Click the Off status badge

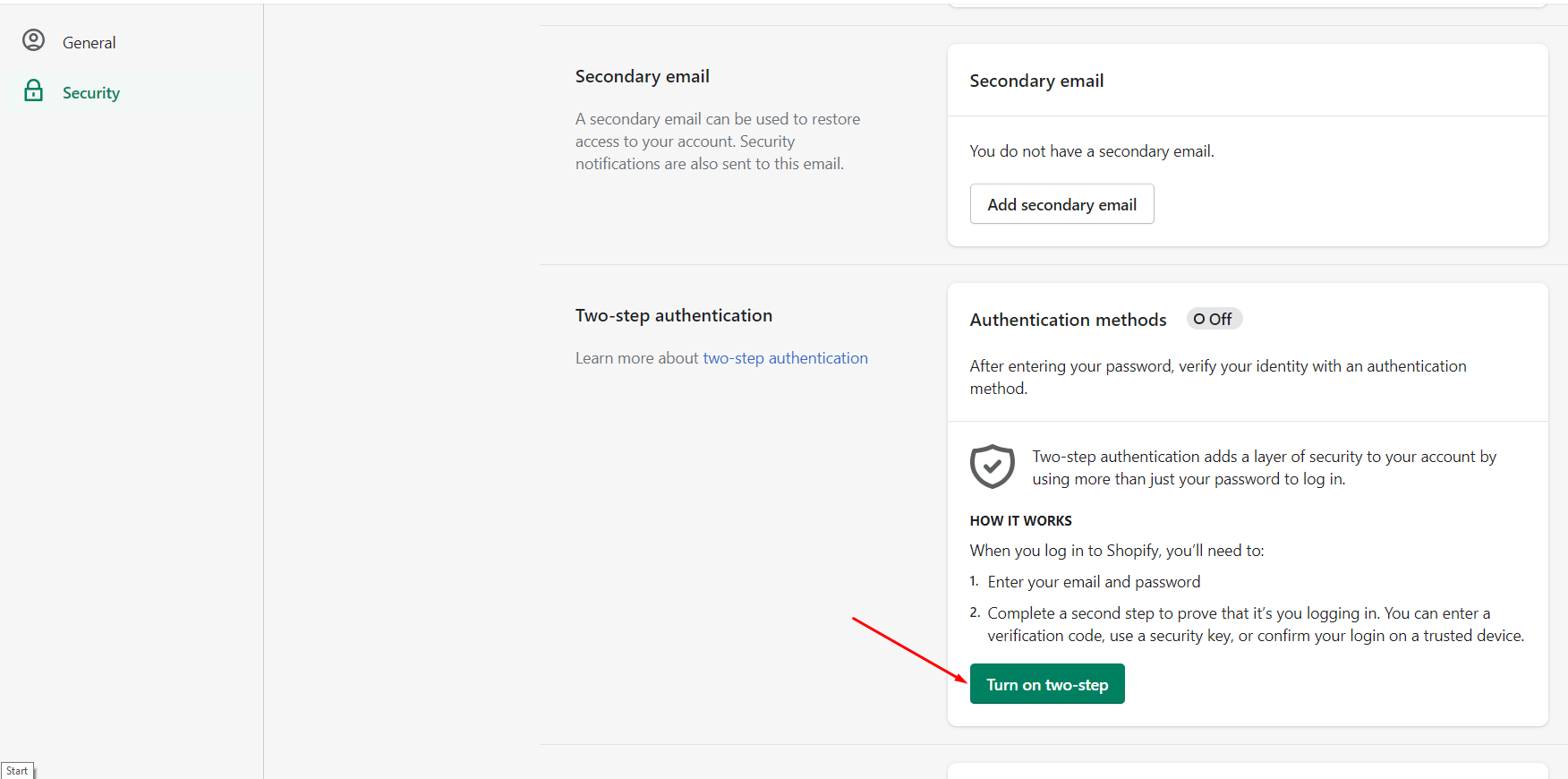coord(1214,319)
